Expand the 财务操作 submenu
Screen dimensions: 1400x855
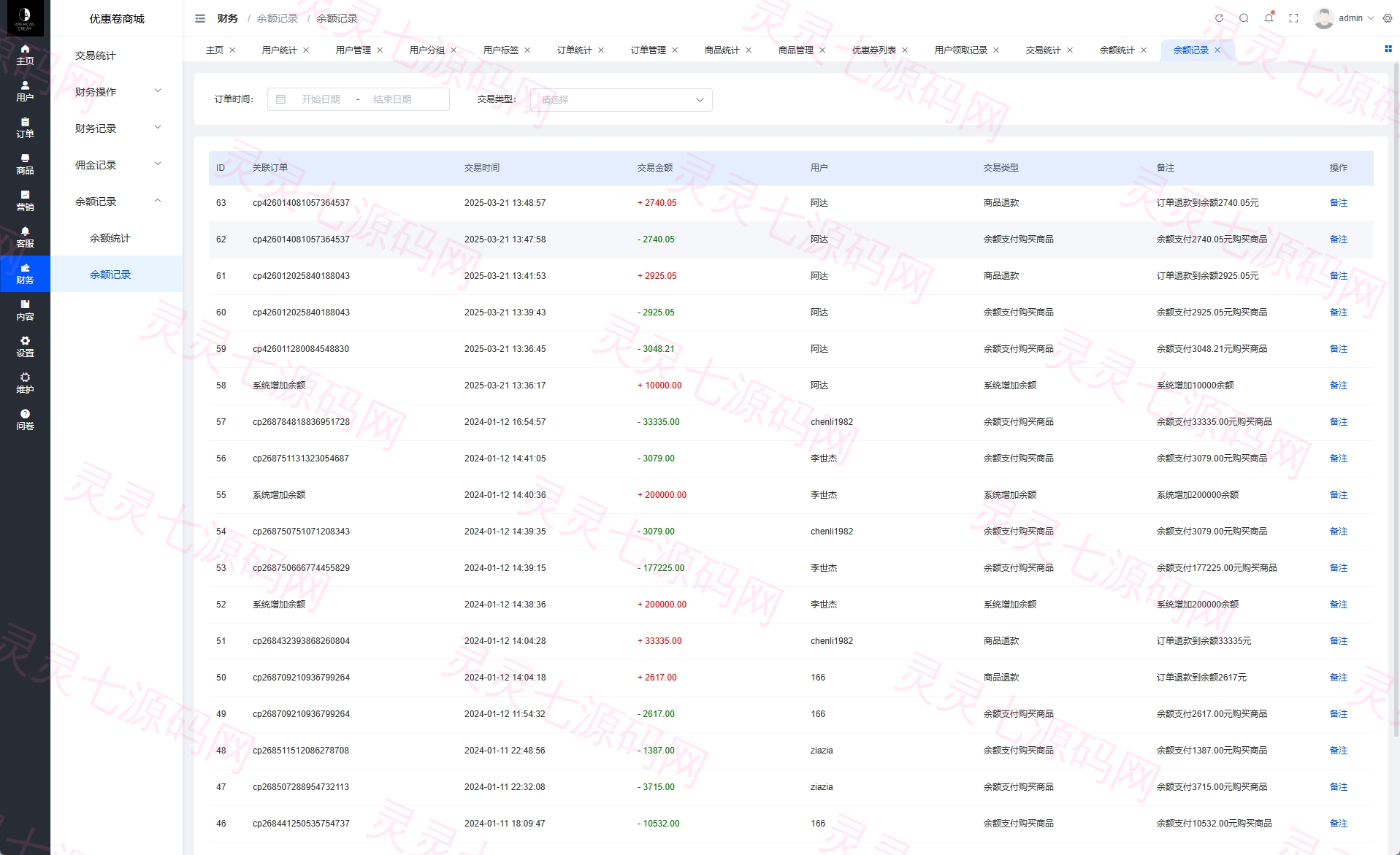(x=117, y=92)
